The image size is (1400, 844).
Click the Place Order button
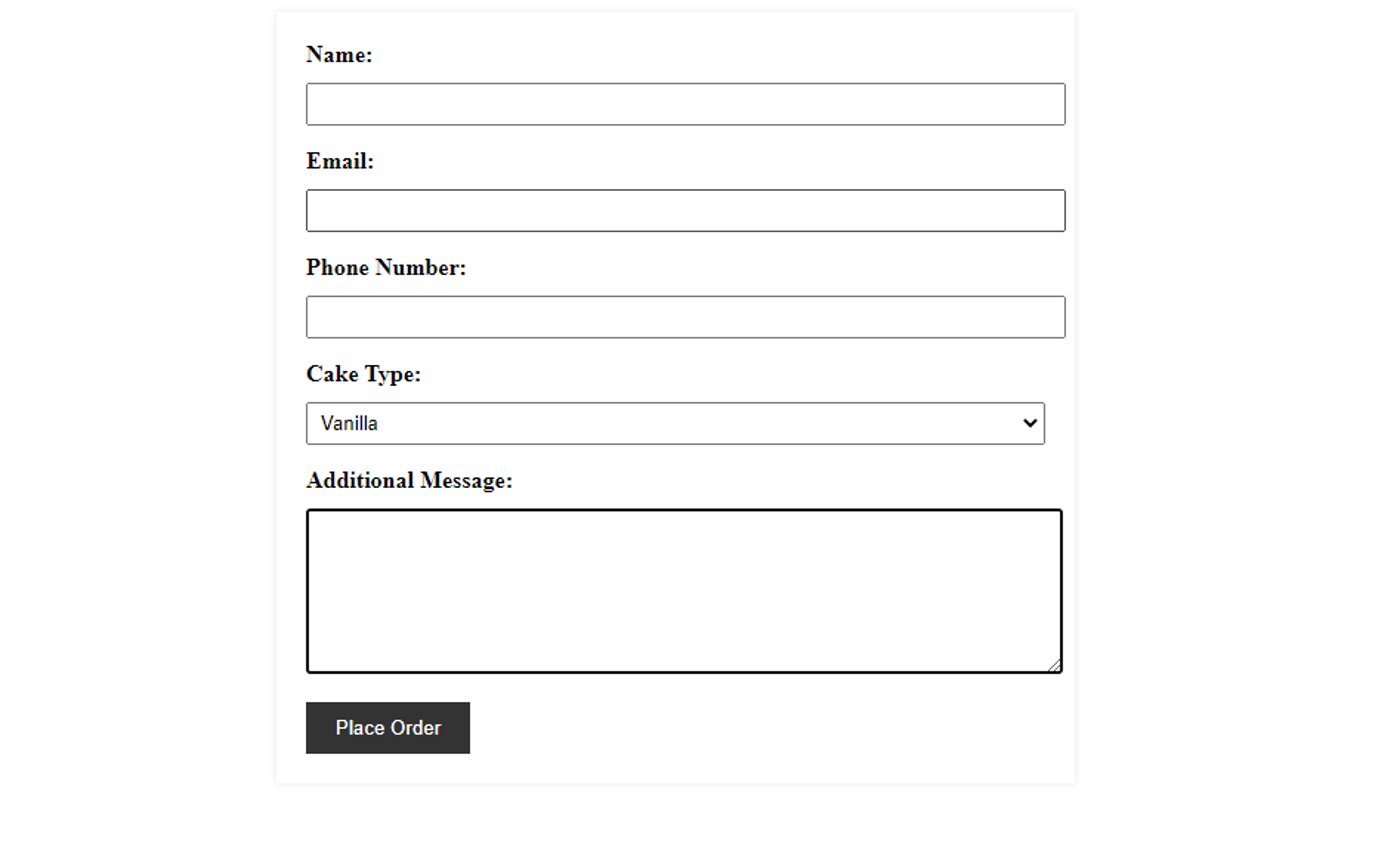click(388, 728)
